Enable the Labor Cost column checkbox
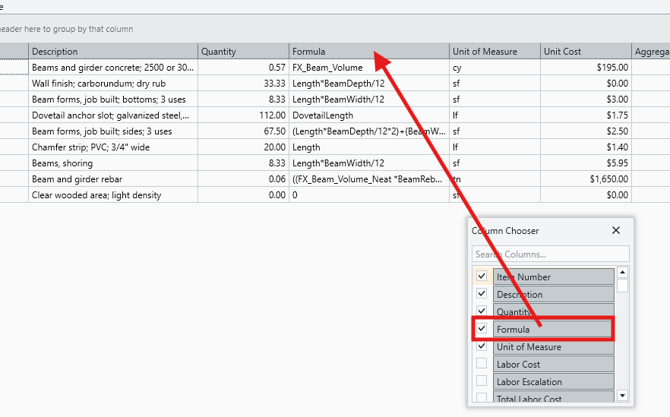 click(482, 364)
